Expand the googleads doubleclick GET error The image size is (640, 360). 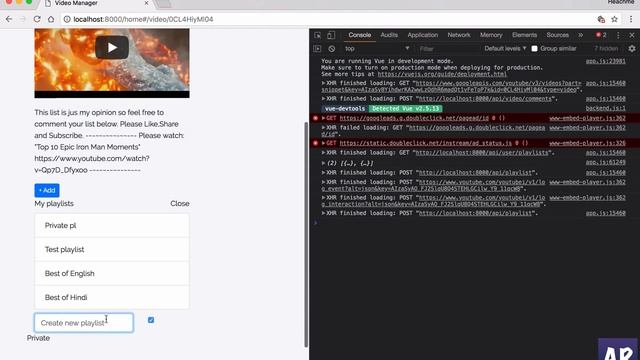pyautogui.click(x=324, y=118)
